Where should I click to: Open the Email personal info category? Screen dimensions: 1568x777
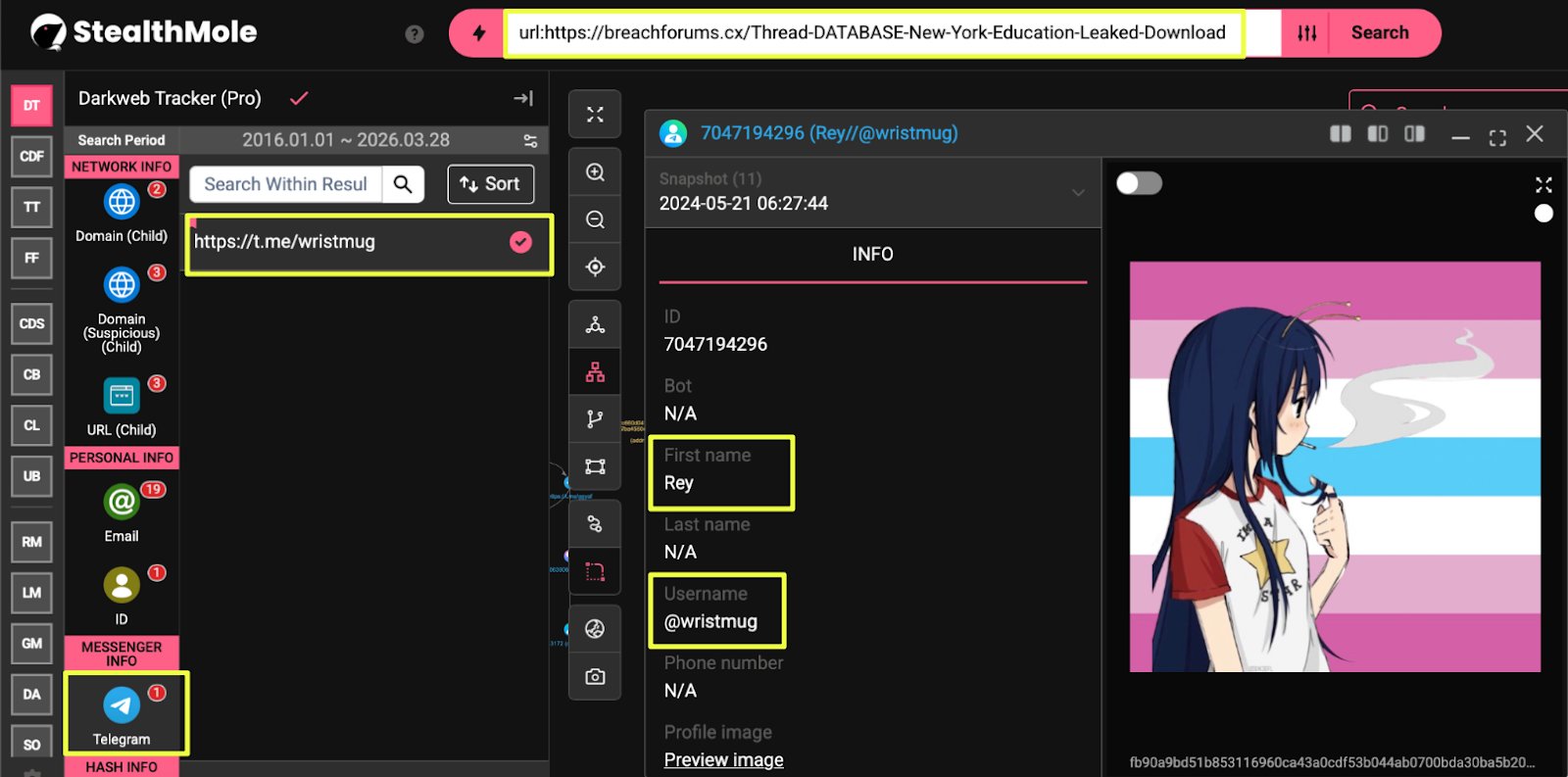pyautogui.click(x=122, y=503)
